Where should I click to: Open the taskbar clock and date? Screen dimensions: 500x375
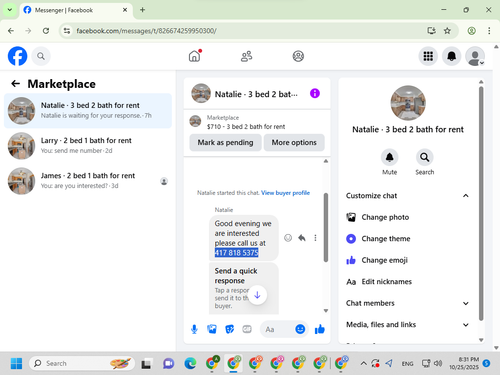[x=464, y=363]
